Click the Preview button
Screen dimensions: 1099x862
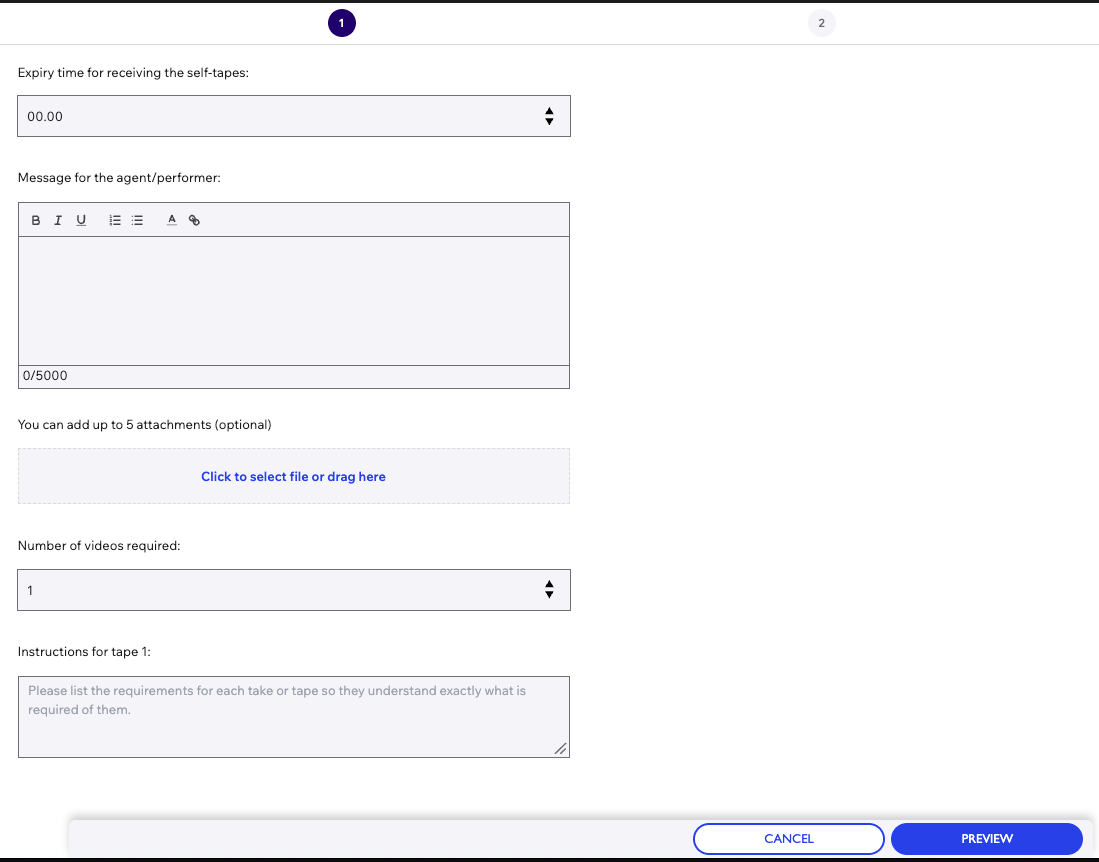987,839
